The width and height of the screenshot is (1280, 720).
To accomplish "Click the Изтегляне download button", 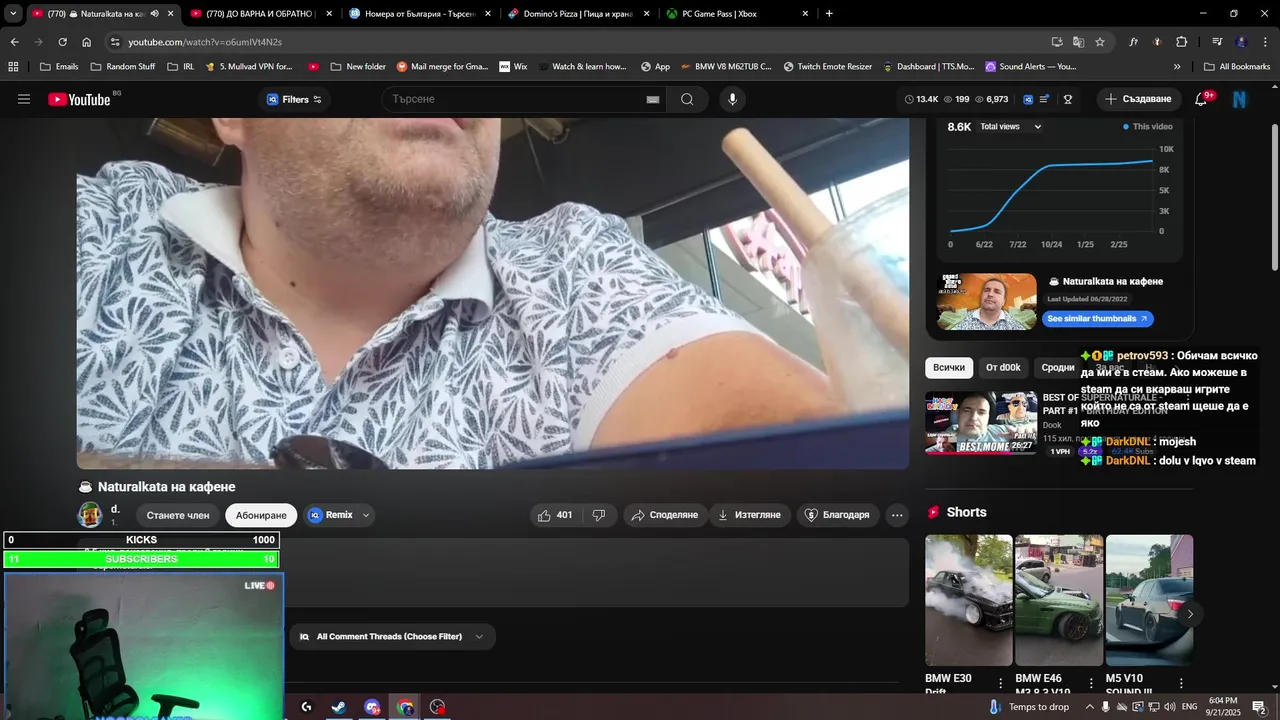I will coord(749,515).
